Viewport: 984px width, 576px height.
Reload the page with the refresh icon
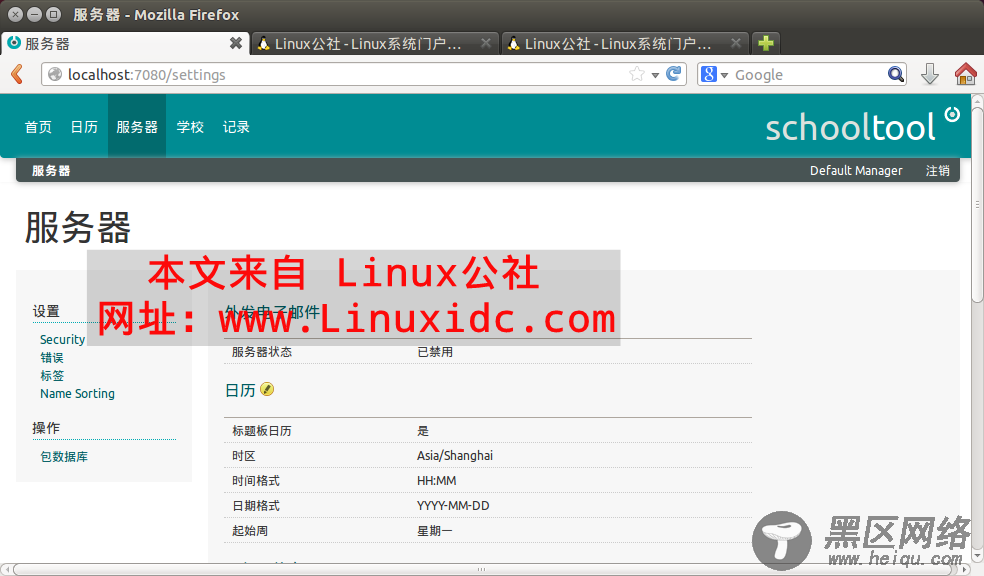[x=673, y=74]
